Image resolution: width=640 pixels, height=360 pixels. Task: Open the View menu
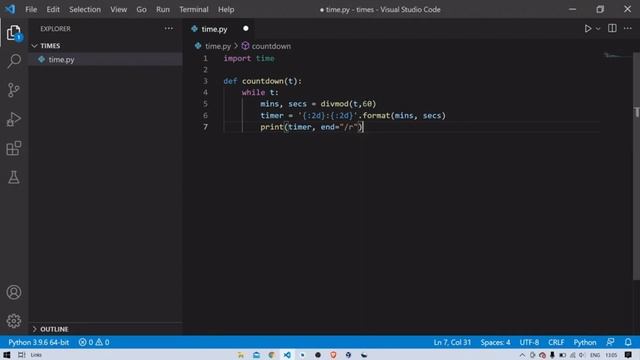coord(118,9)
